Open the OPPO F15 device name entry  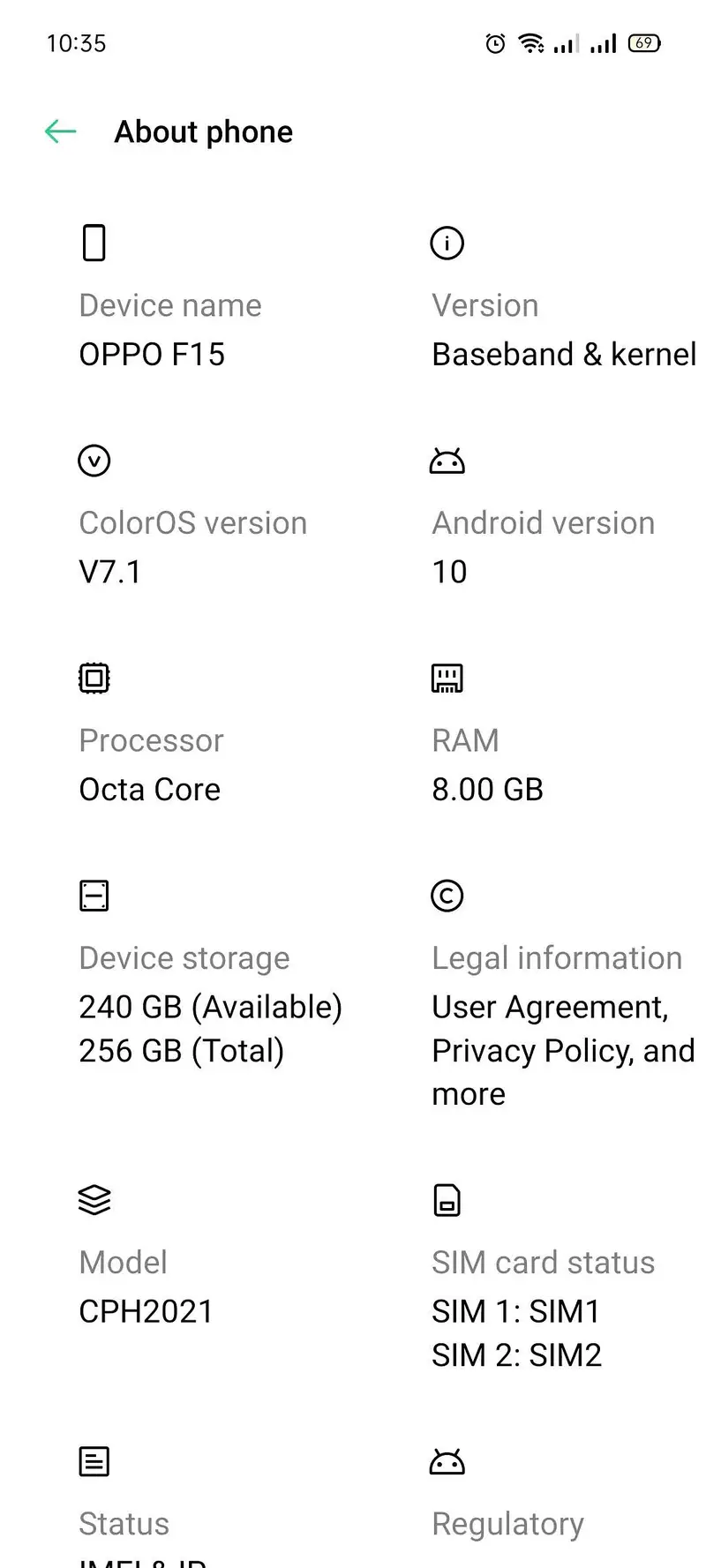pos(152,355)
